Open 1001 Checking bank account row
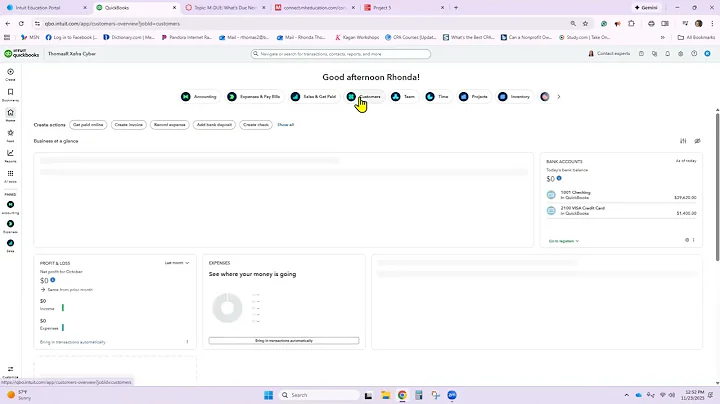This screenshot has height=404, width=720. point(621,195)
